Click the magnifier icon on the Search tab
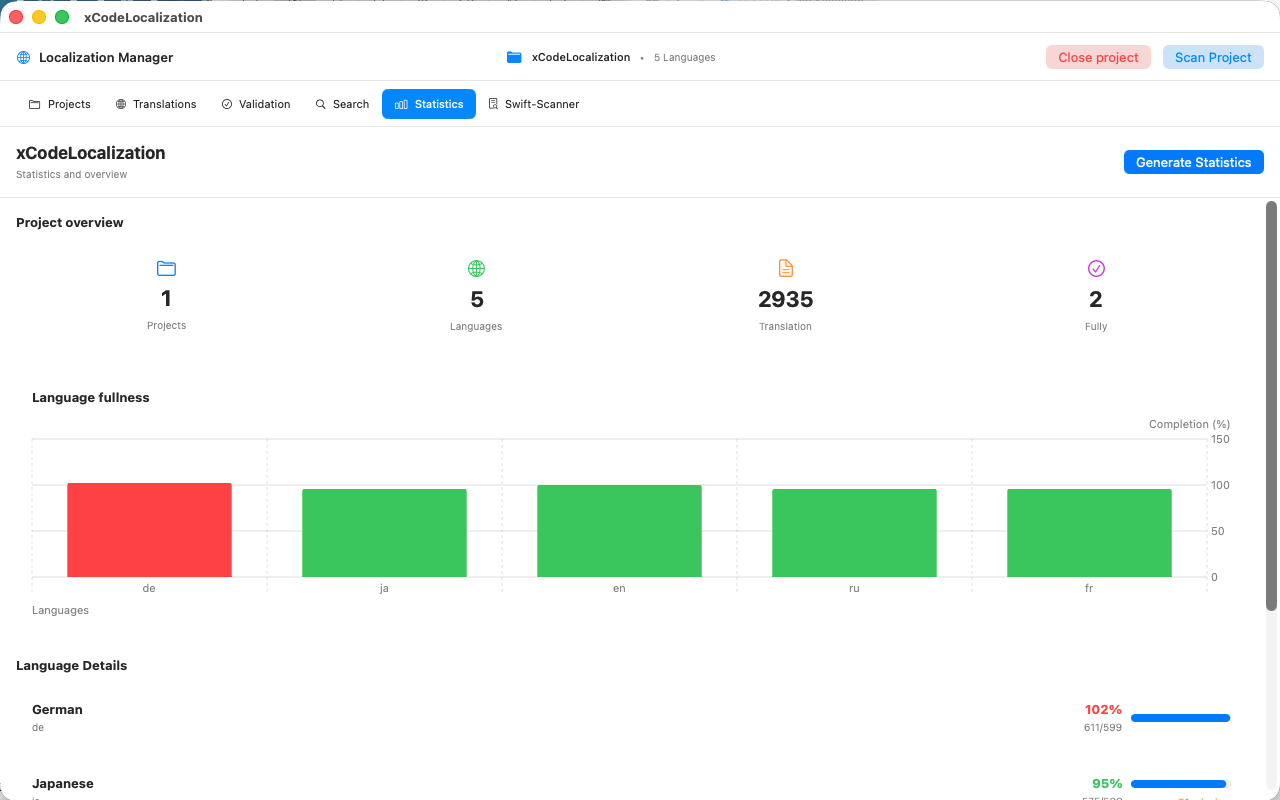This screenshot has width=1280, height=800. 319,104
